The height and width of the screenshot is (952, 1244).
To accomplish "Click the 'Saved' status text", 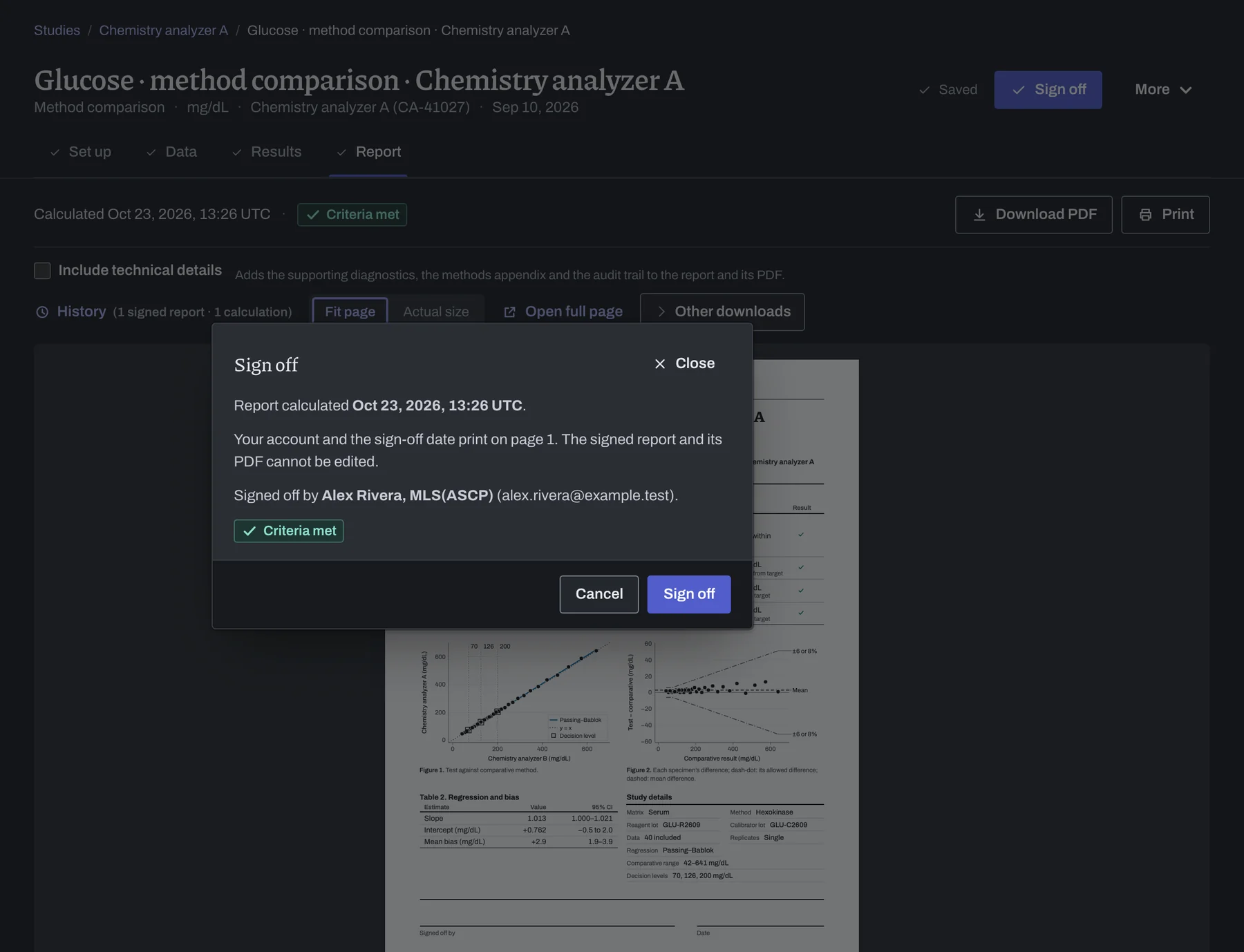I will tap(958, 90).
